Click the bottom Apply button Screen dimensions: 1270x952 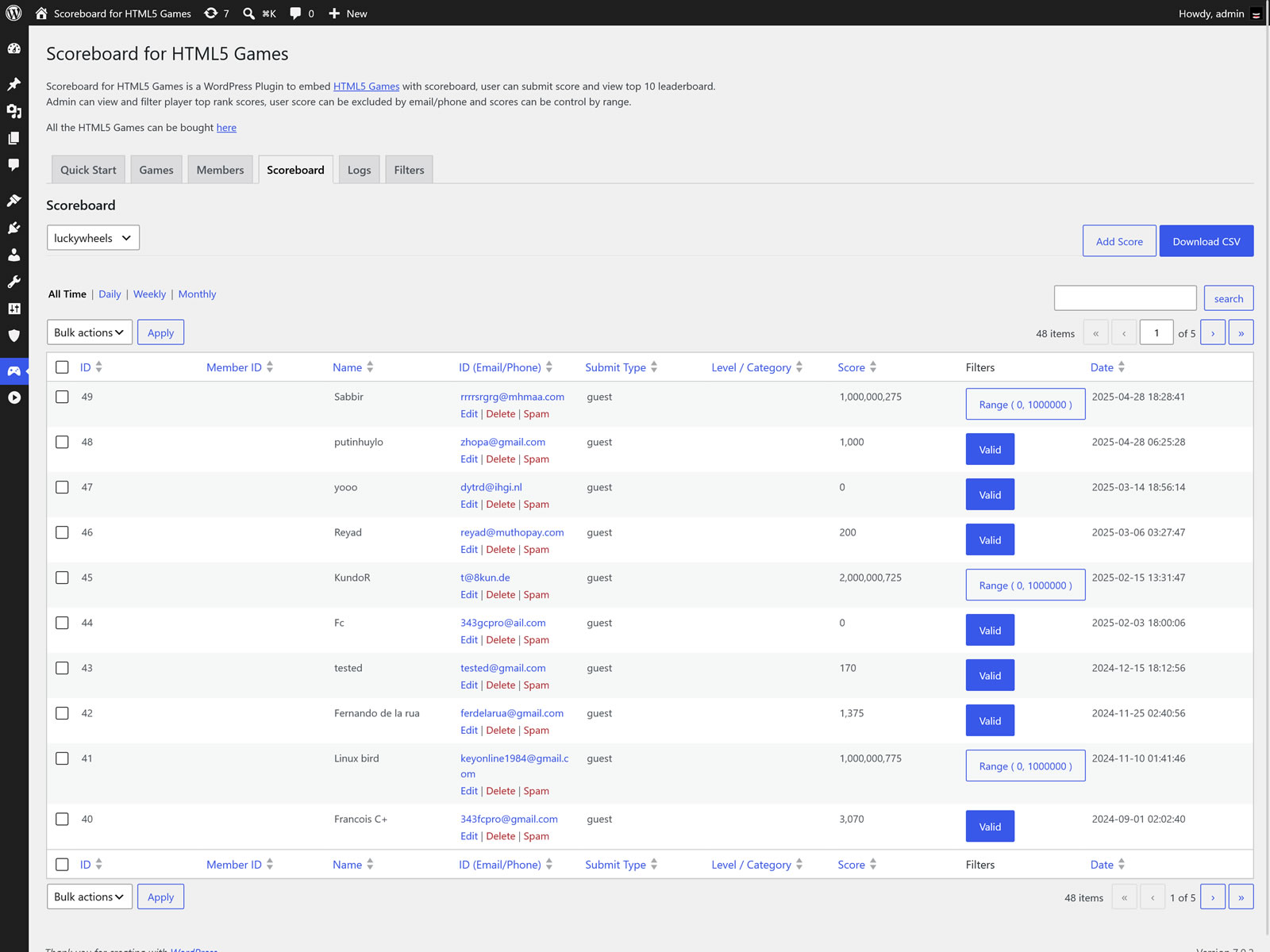[x=160, y=896]
